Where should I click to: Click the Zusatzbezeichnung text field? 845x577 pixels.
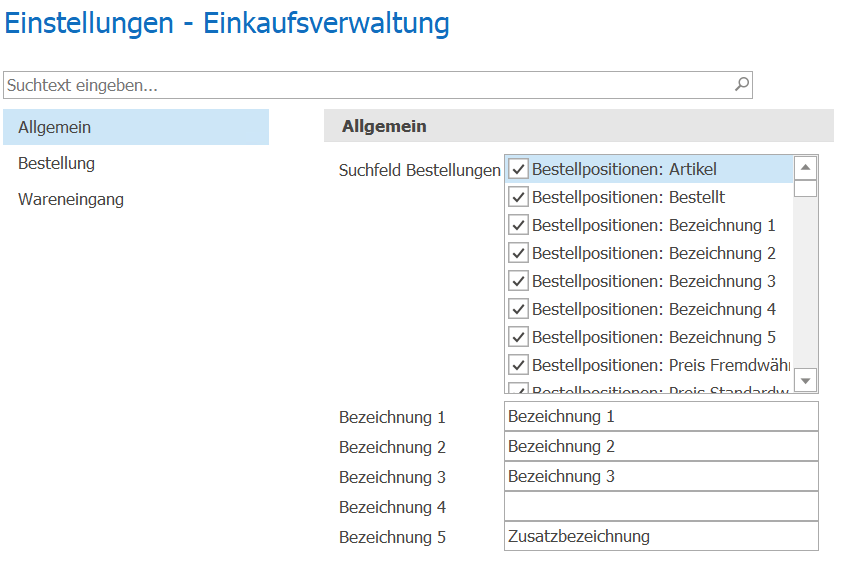(x=661, y=537)
